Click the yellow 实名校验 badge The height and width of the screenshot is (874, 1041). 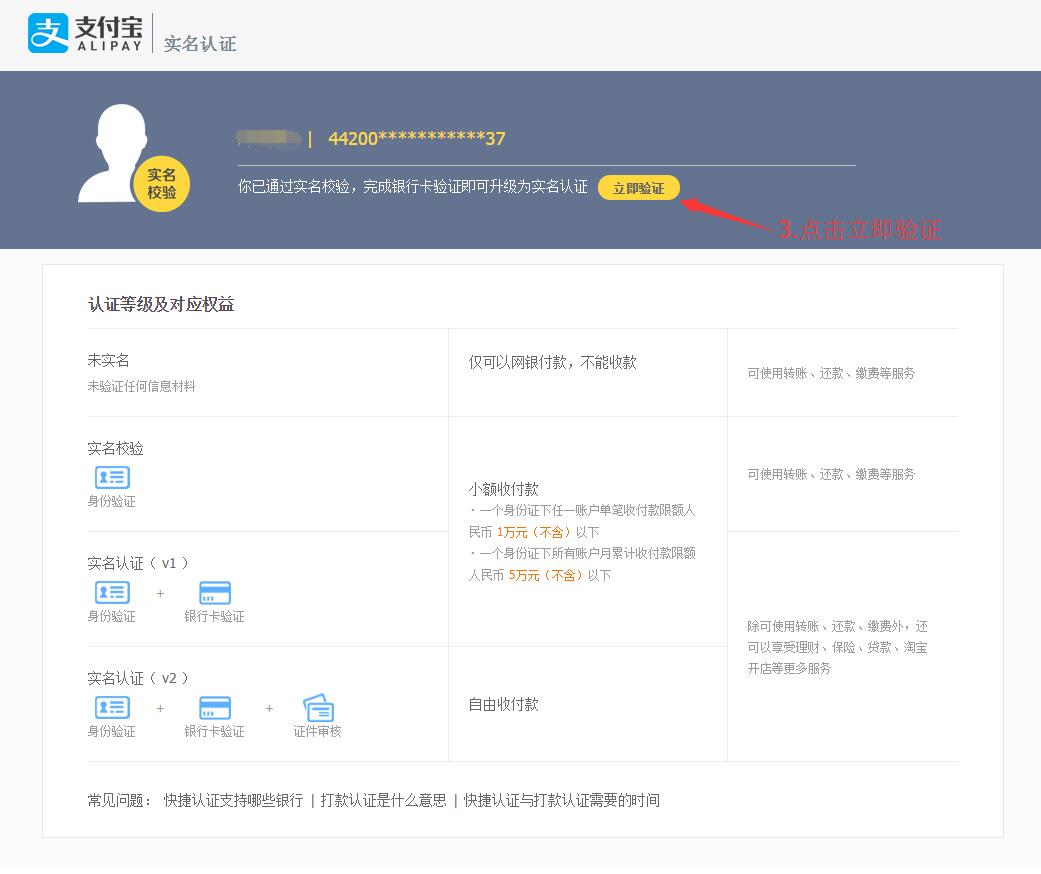pyautogui.click(x=161, y=184)
